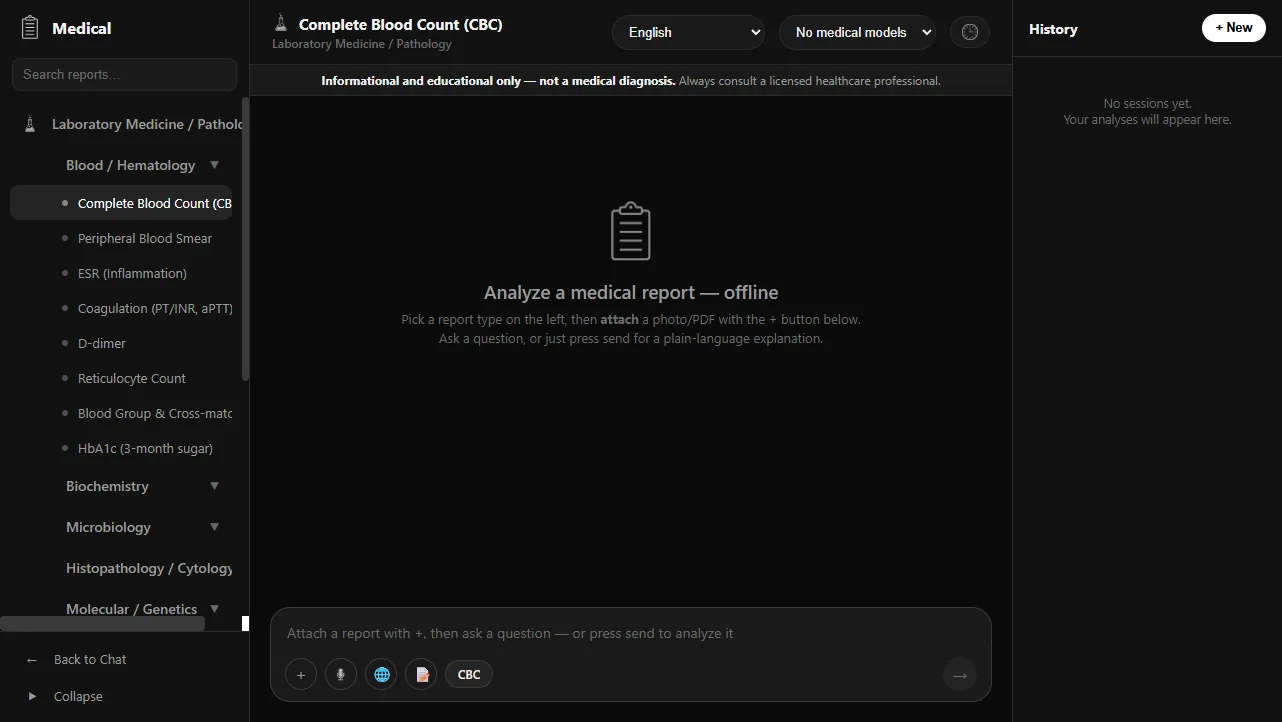Click the "Analyze a medical report — offline" heading
Screen dimensions: 1282x722
tap(631, 293)
